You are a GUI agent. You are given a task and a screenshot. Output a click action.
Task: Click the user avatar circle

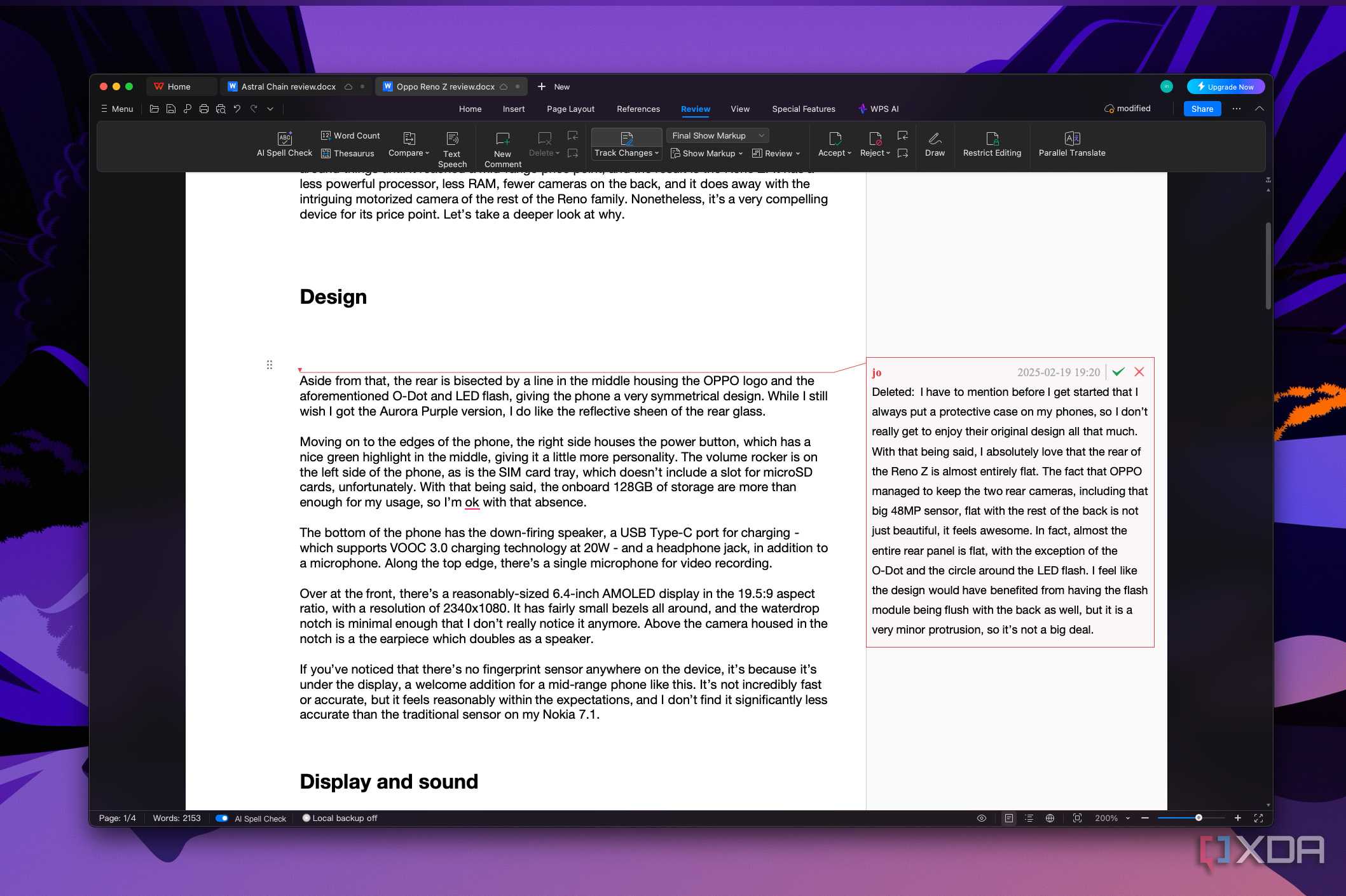(x=1166, y=86)
